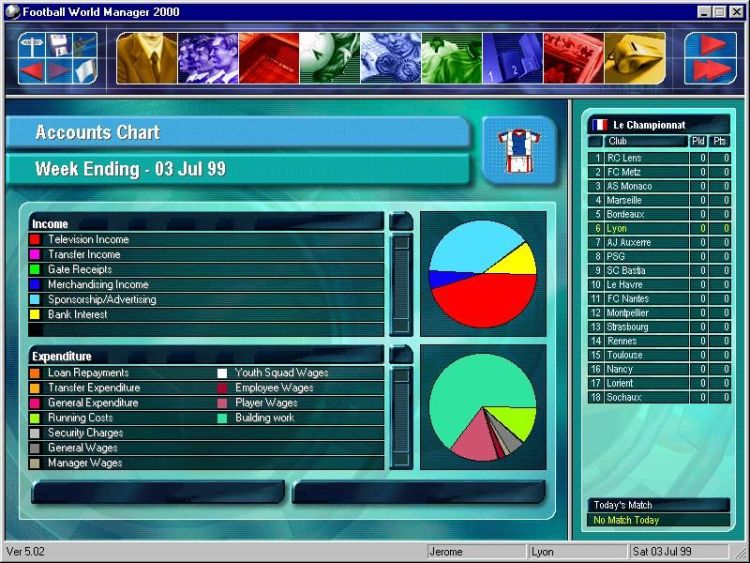Screen dimensions: 750x563
Task: Click the Pts column header
Action: click(720, 141)
